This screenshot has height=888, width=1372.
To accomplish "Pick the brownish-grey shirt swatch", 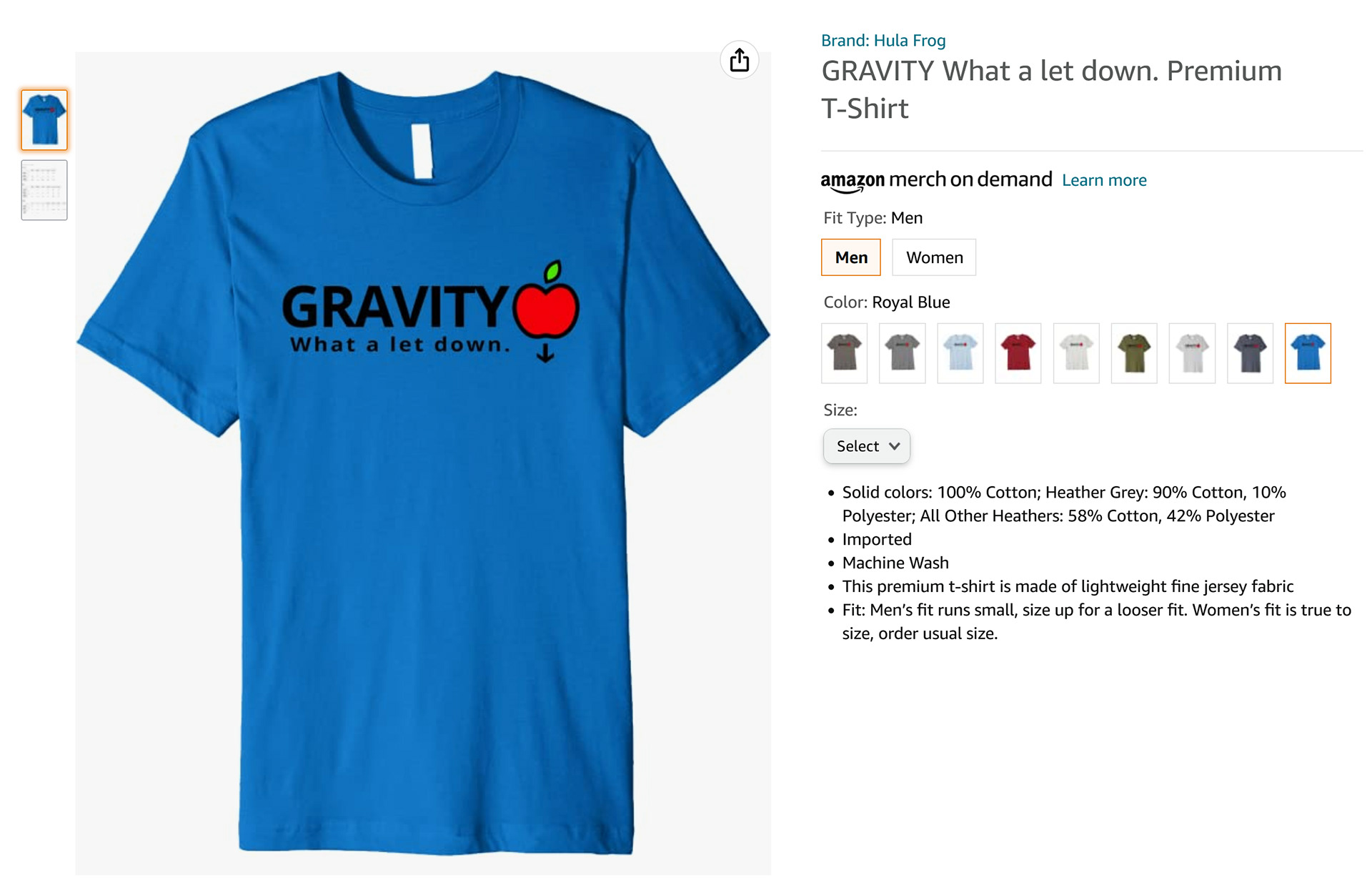I will 845,353.
